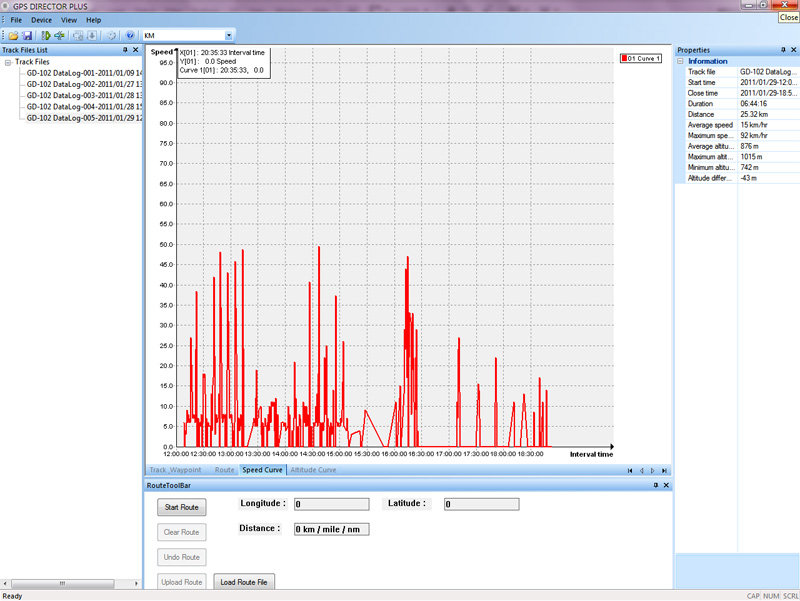Click the Distance value field
Screen dimensions: 800x601
click(332, 529)
